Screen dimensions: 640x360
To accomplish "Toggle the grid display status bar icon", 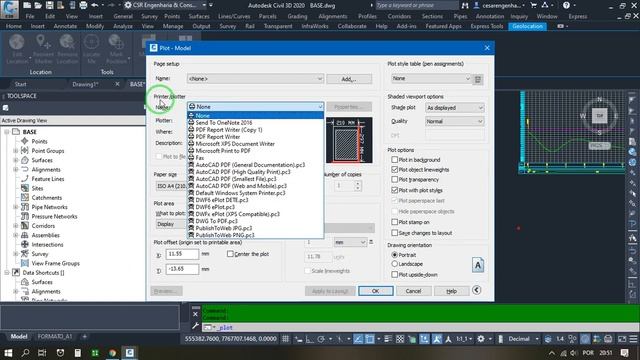I will pyautogui.click(x=286, y=339).
